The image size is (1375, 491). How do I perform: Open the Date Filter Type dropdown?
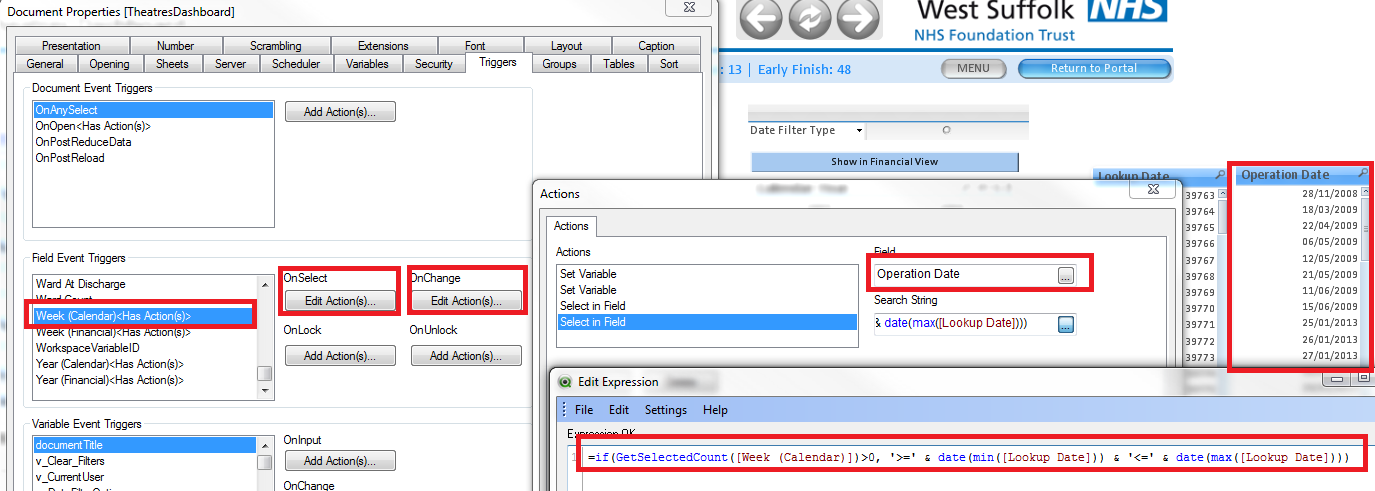point(858,131)
